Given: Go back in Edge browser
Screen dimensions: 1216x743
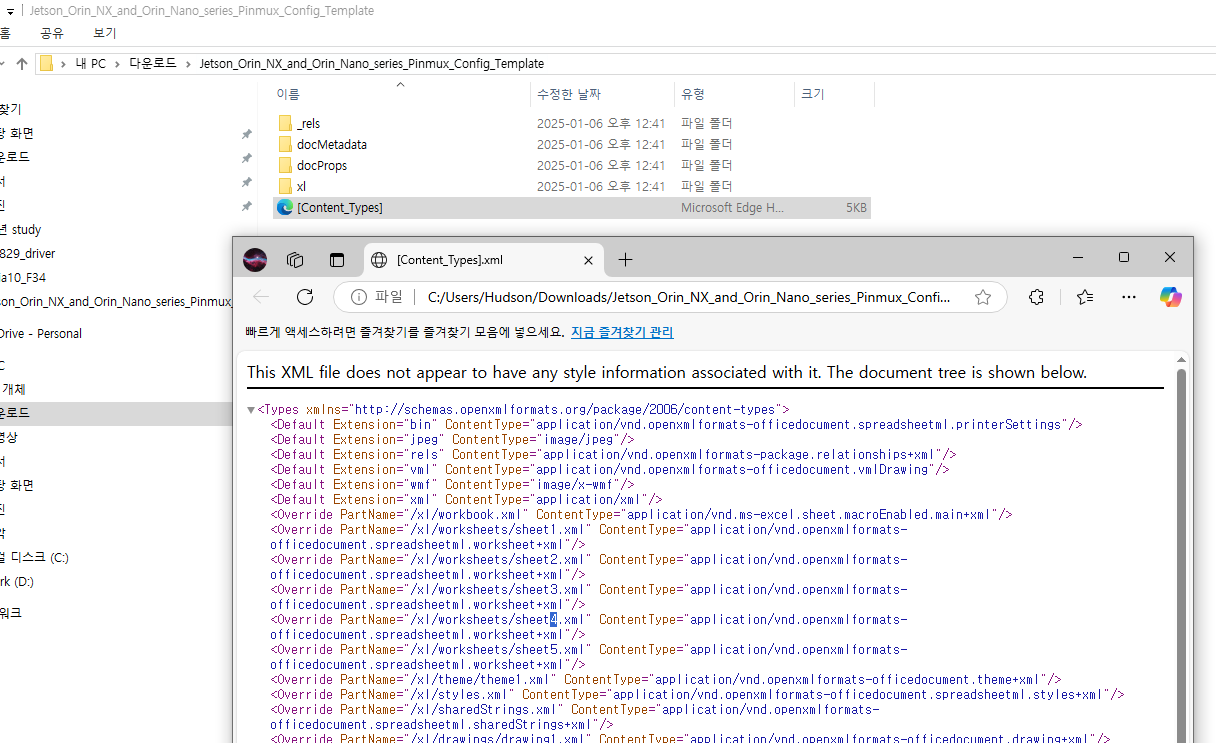Looking at the screenshot, I should pyautogui.click(x=261, y=297).
